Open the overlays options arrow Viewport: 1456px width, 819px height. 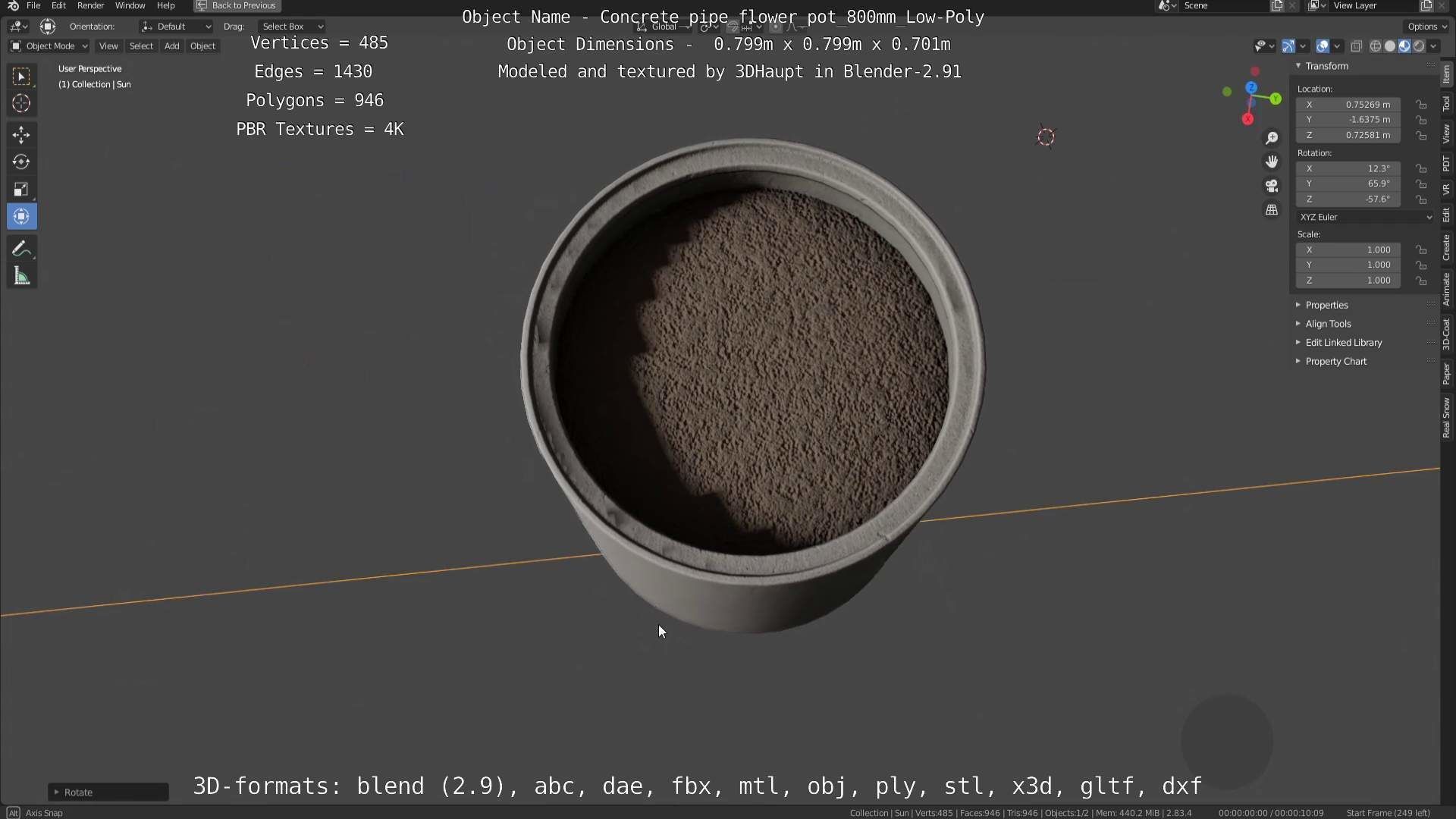click(x=1337, y=46)
